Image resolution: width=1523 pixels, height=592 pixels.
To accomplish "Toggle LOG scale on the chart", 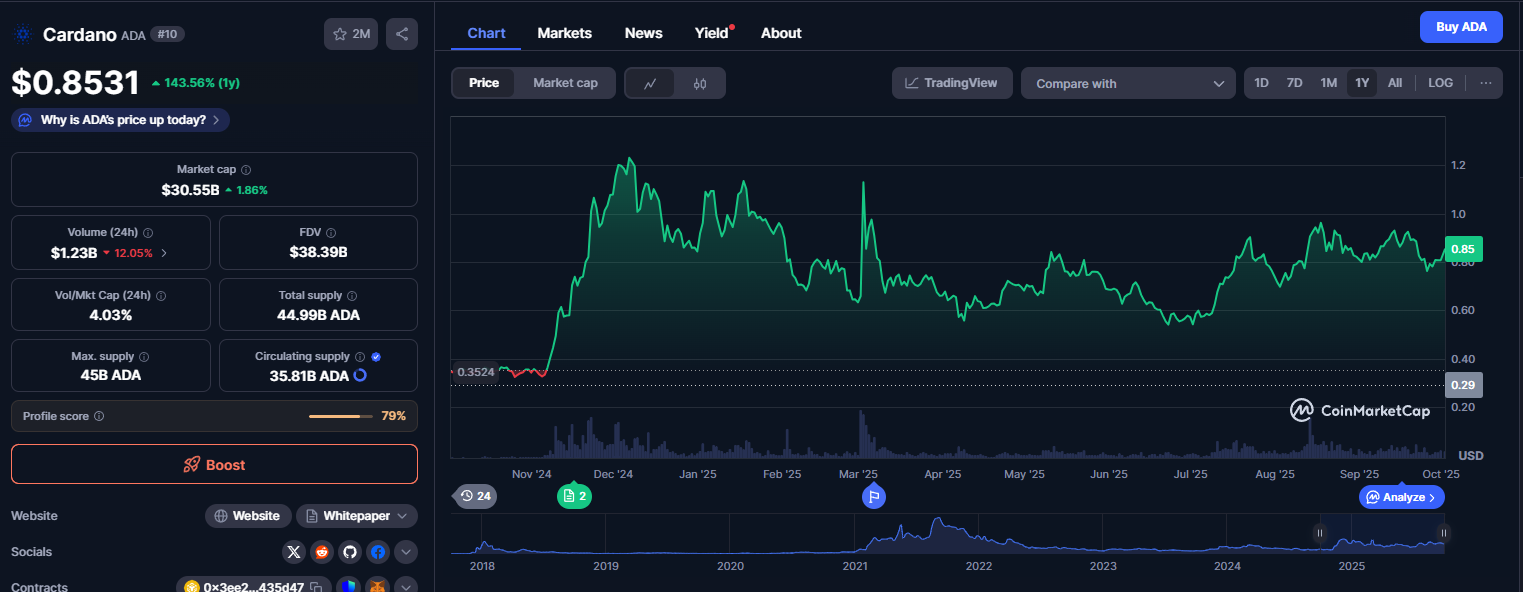I will point(1440,83).
